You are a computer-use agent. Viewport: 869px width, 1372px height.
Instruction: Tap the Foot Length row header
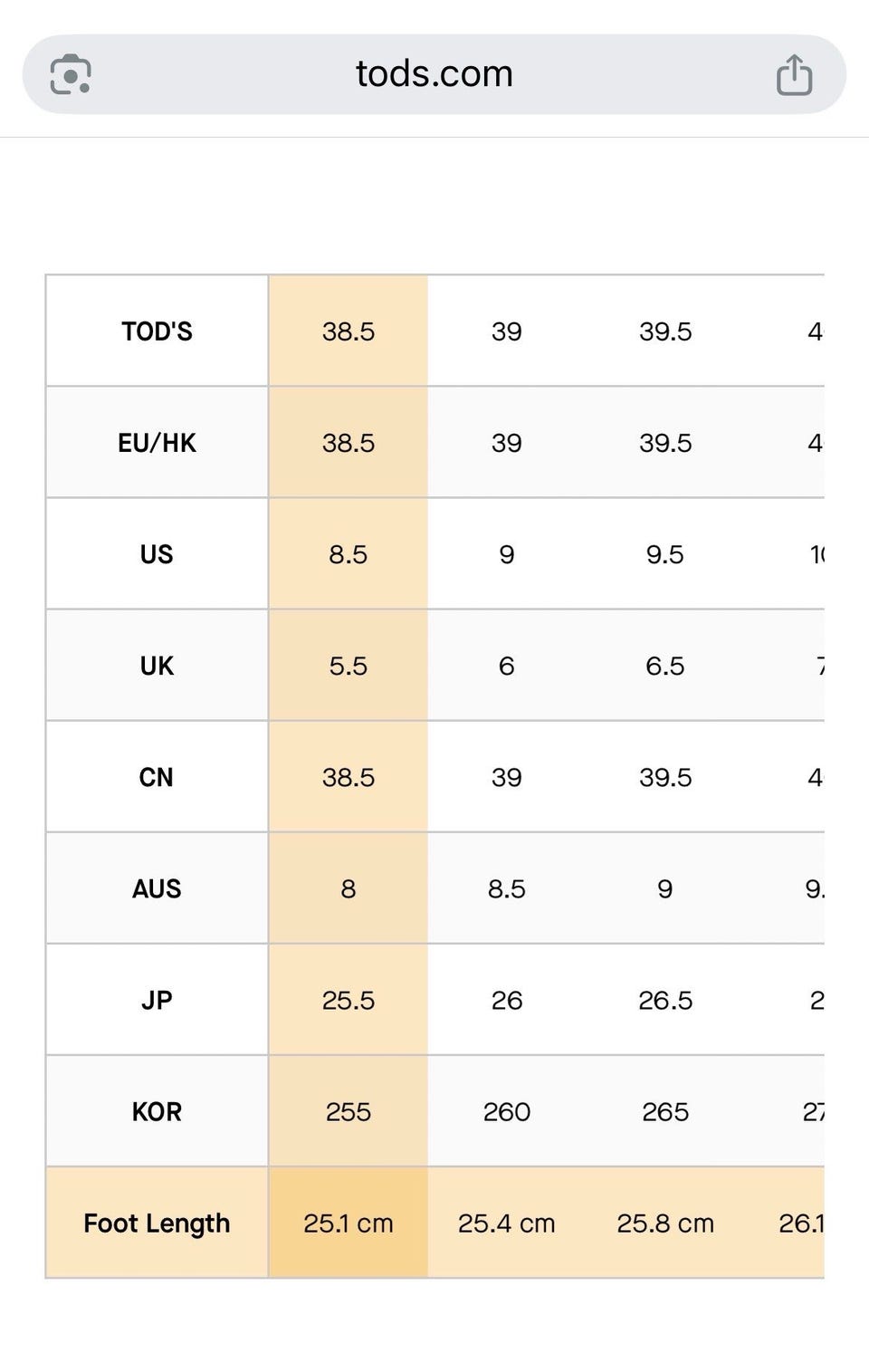157,1223
